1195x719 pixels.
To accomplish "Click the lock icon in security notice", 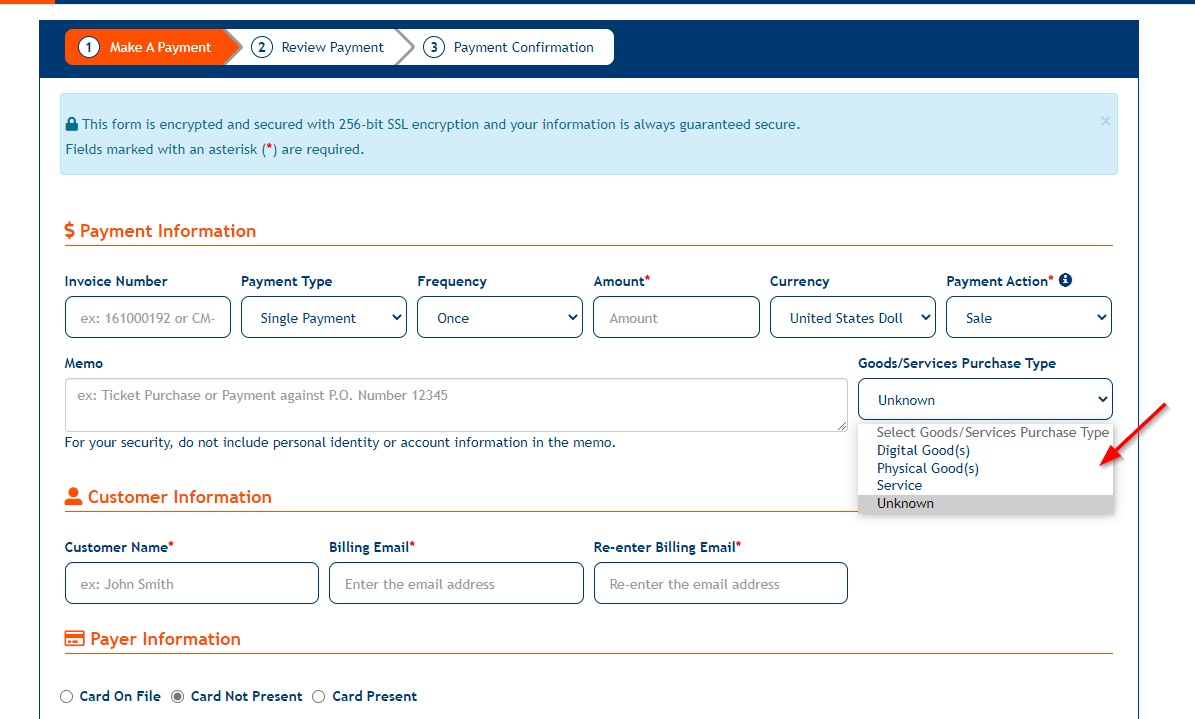I will point(72,125).
